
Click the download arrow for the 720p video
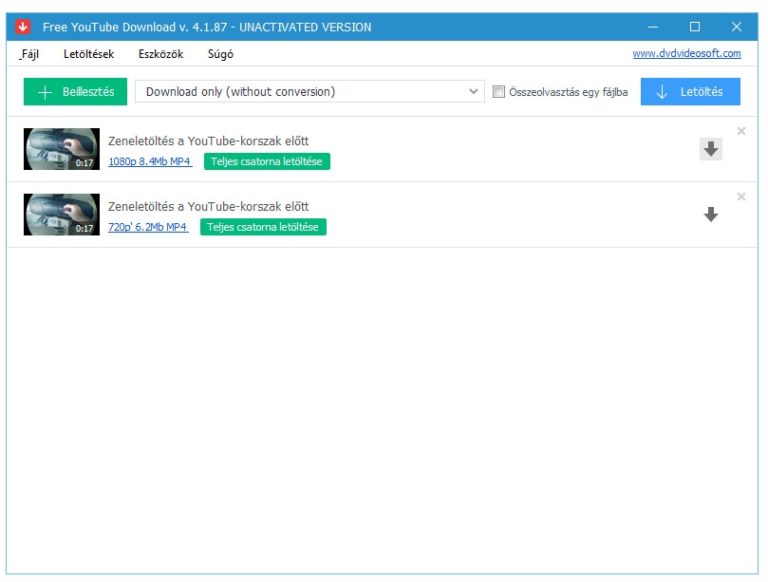(x=710, y=214)
